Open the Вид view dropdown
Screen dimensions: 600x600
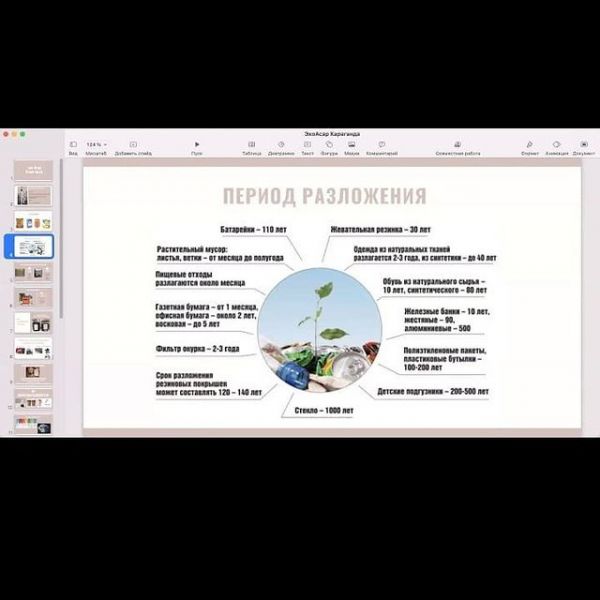tap(73, 145)
